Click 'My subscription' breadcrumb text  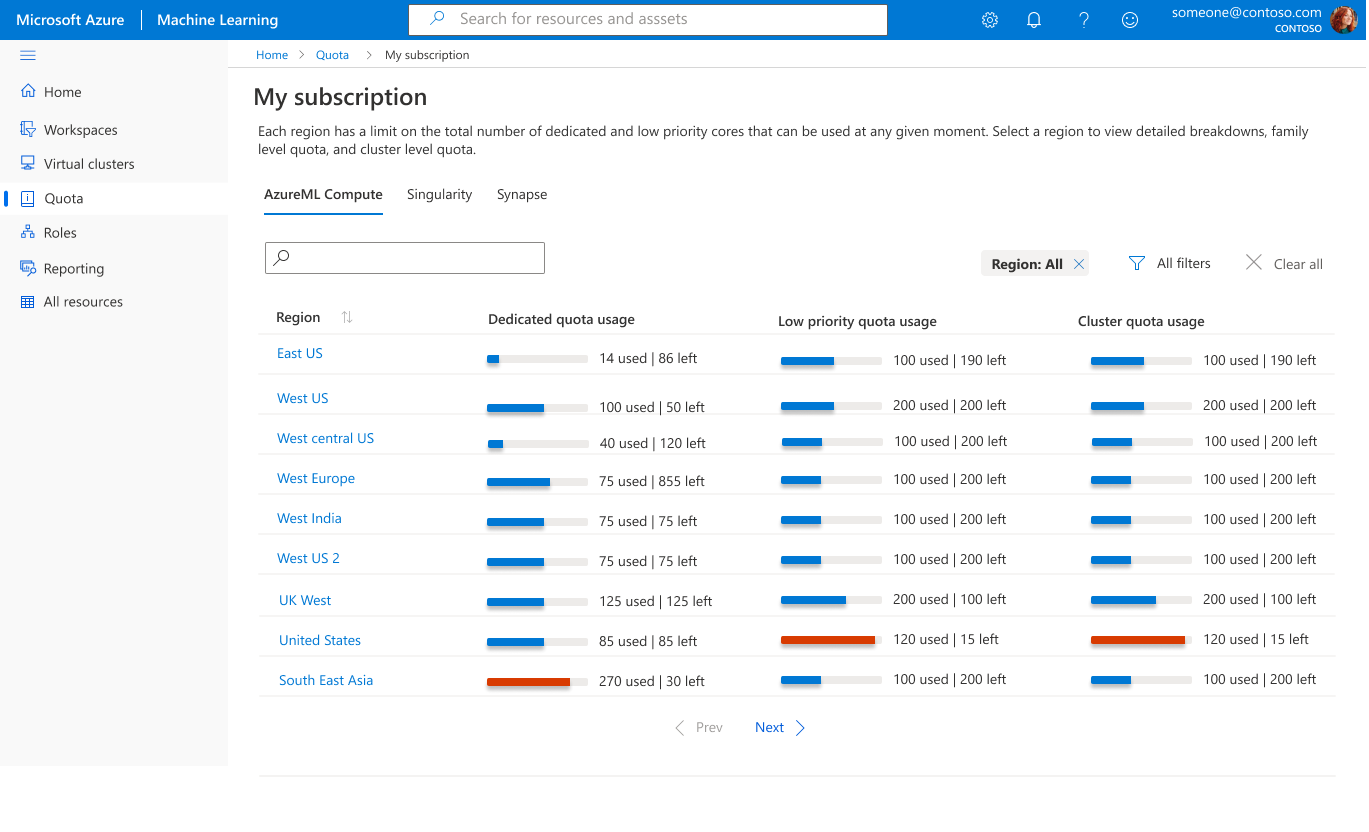[x=427, y=55]
